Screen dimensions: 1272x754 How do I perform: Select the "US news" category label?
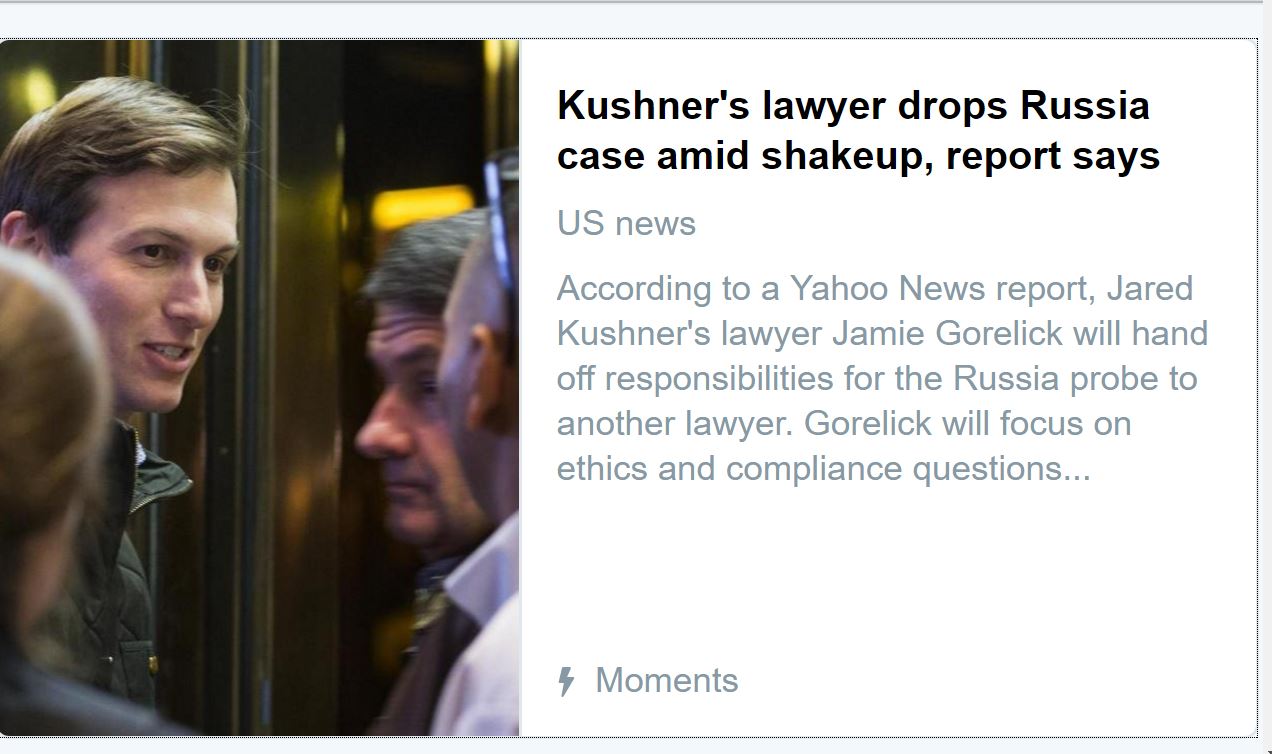[626, 224]
